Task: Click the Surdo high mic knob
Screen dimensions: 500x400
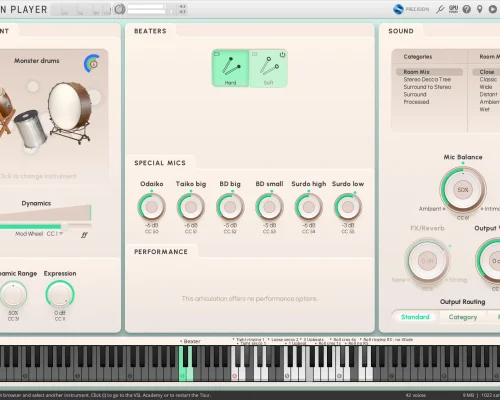Action: (309, 207)
